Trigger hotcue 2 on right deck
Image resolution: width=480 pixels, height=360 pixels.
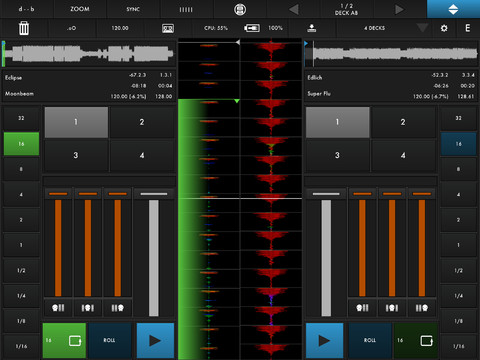coord(403,122)
